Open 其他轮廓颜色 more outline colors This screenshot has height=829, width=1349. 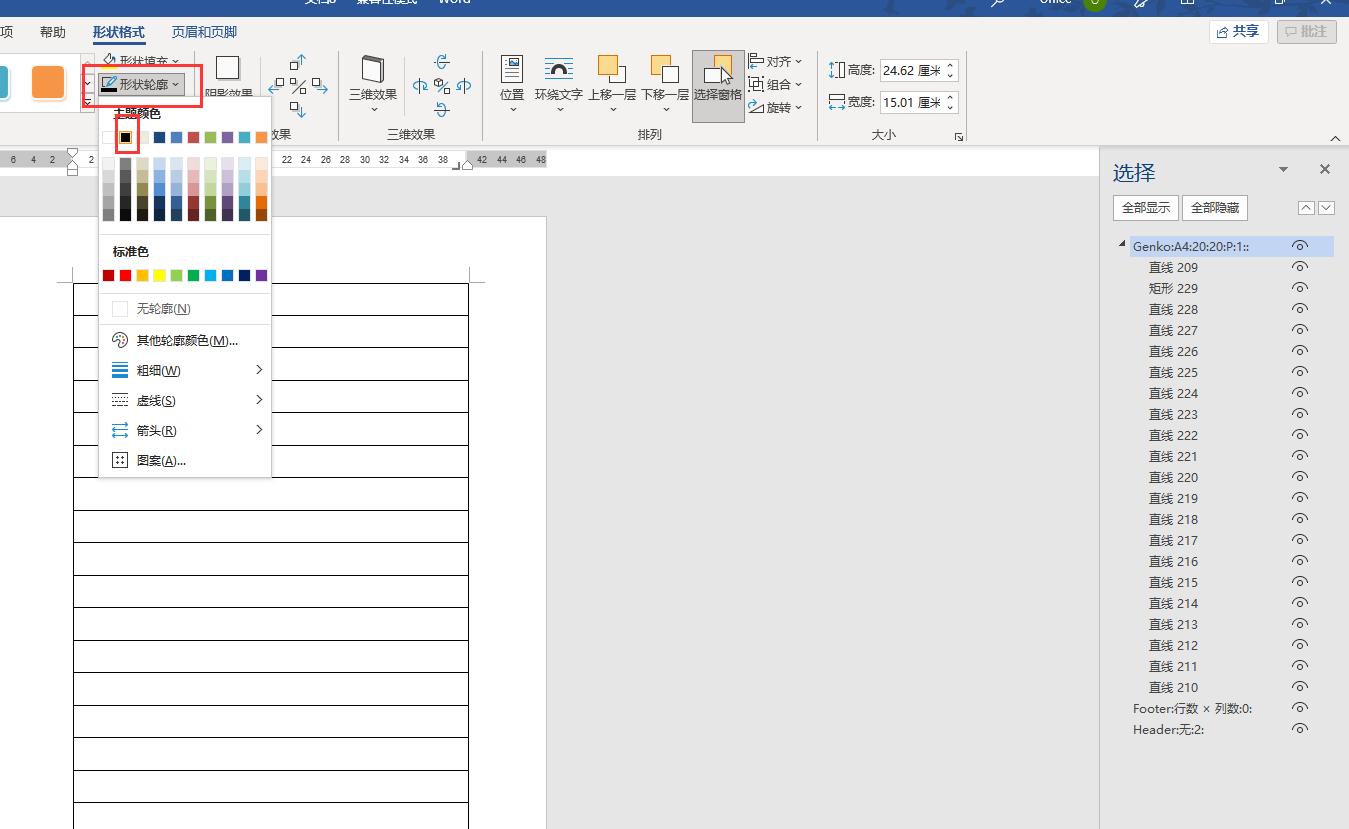[x=186, y=340]
